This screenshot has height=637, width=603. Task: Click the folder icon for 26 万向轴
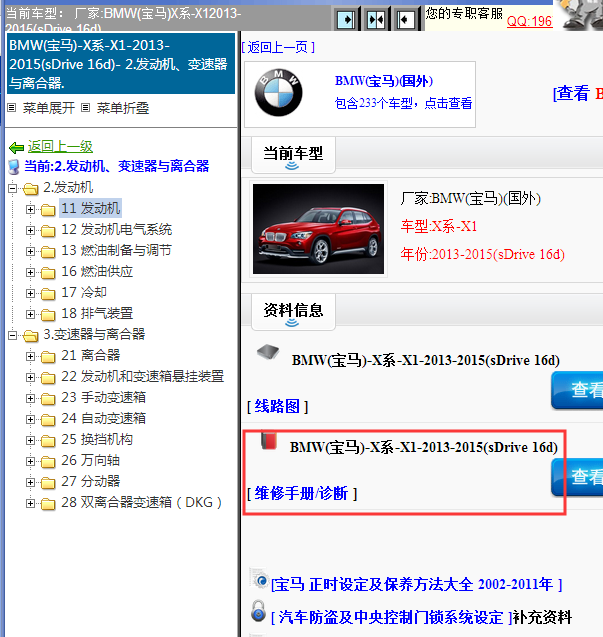tap(48, 462)
